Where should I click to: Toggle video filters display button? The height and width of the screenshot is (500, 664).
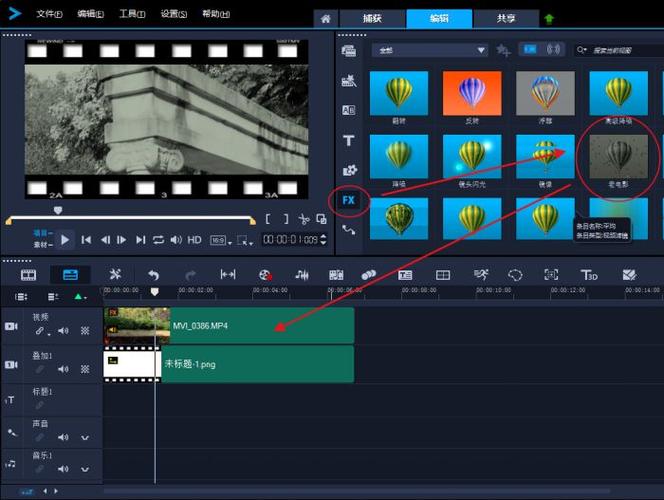530,50
